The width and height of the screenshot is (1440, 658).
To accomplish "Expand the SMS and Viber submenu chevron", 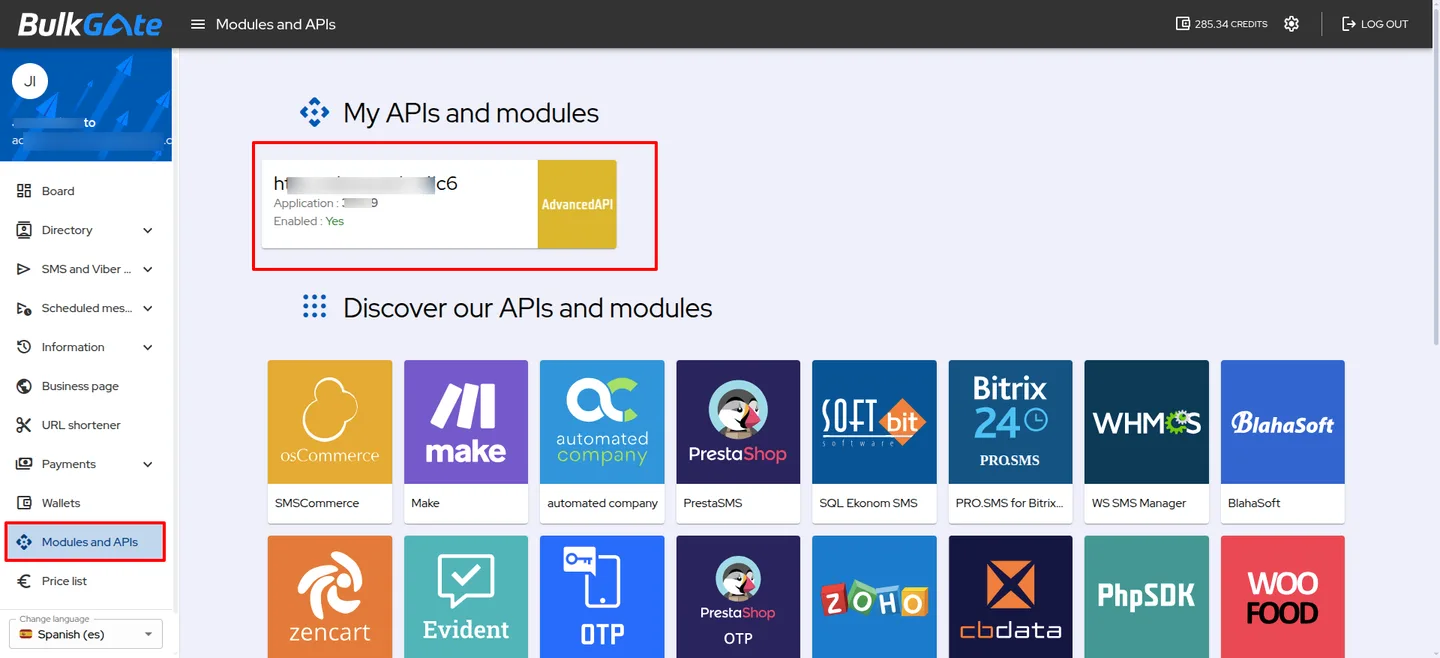I will (x=148, y=269).
